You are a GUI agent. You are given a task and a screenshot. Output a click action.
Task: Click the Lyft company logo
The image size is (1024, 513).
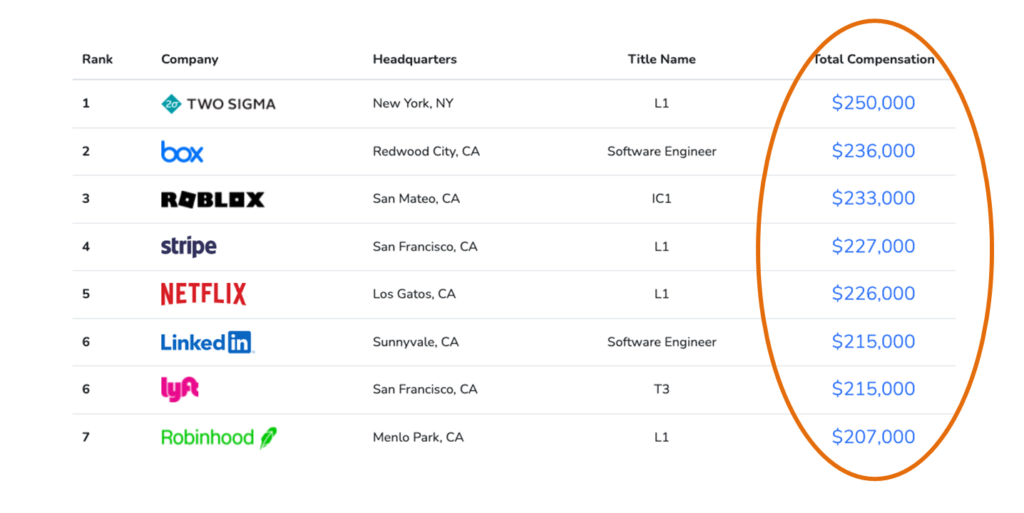click(180, 389)
